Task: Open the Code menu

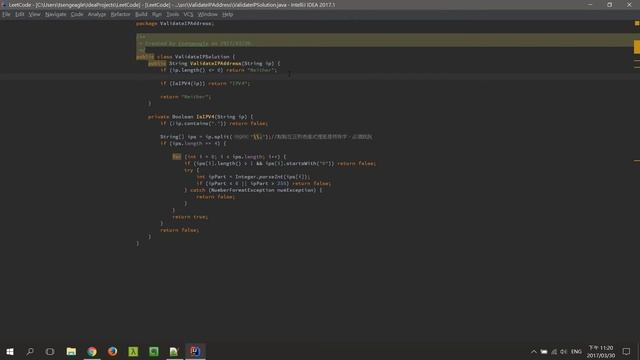Action: [x=77, y=14]
